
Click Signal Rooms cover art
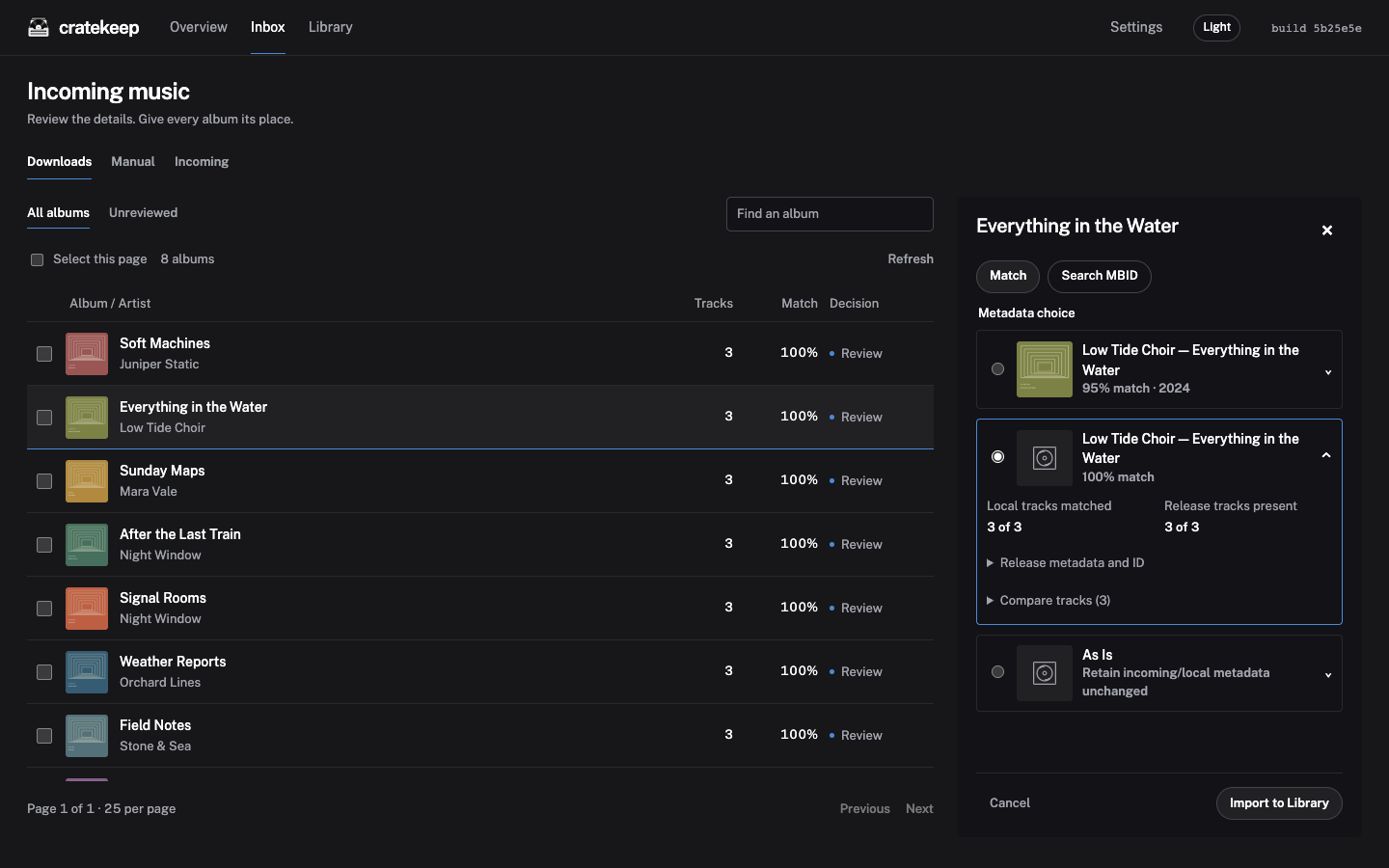coord(87,609)
